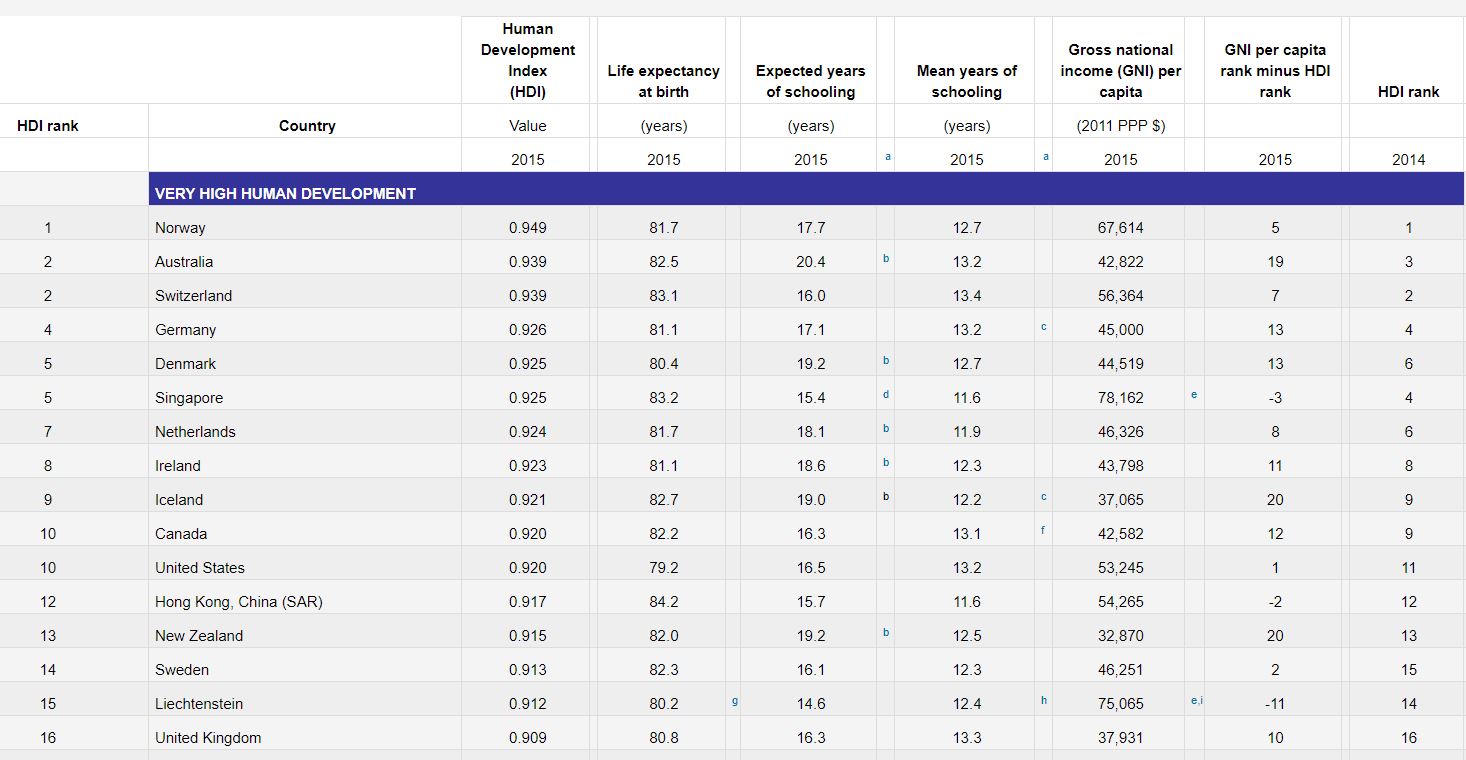Open footnote "c" in the Germany row
This screenshot has width=1466, height=760.
tap(1043, 327)
